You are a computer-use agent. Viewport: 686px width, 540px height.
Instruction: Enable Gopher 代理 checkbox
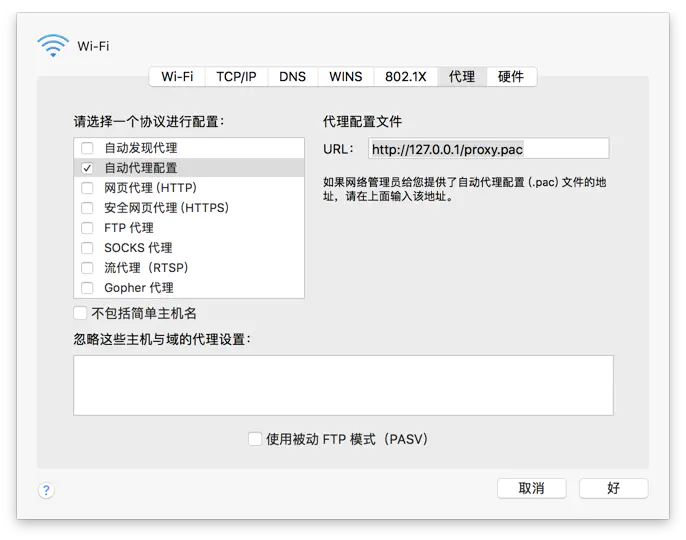coord(87,288)
